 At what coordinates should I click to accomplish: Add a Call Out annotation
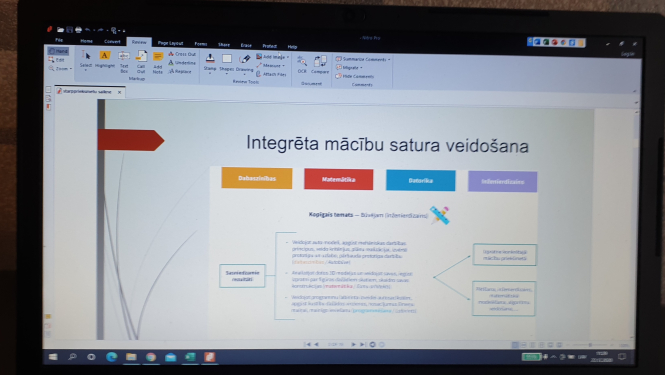click(x=141, y=62)
